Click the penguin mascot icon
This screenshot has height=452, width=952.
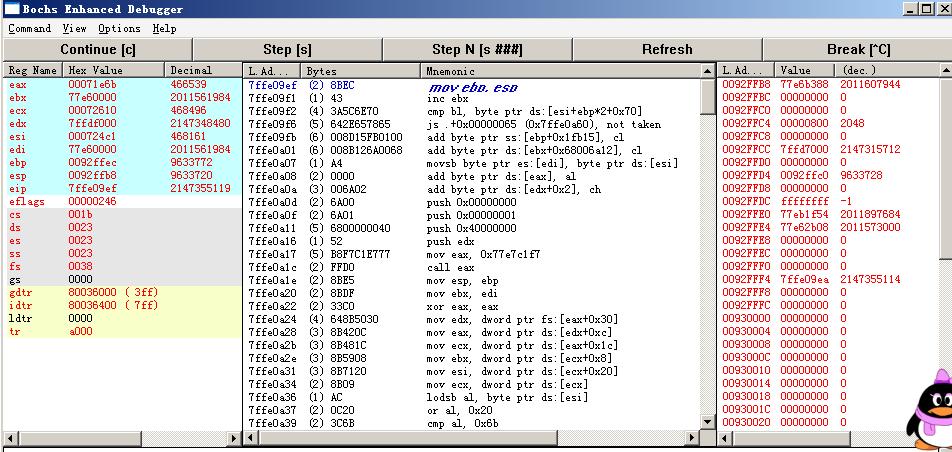931,409
